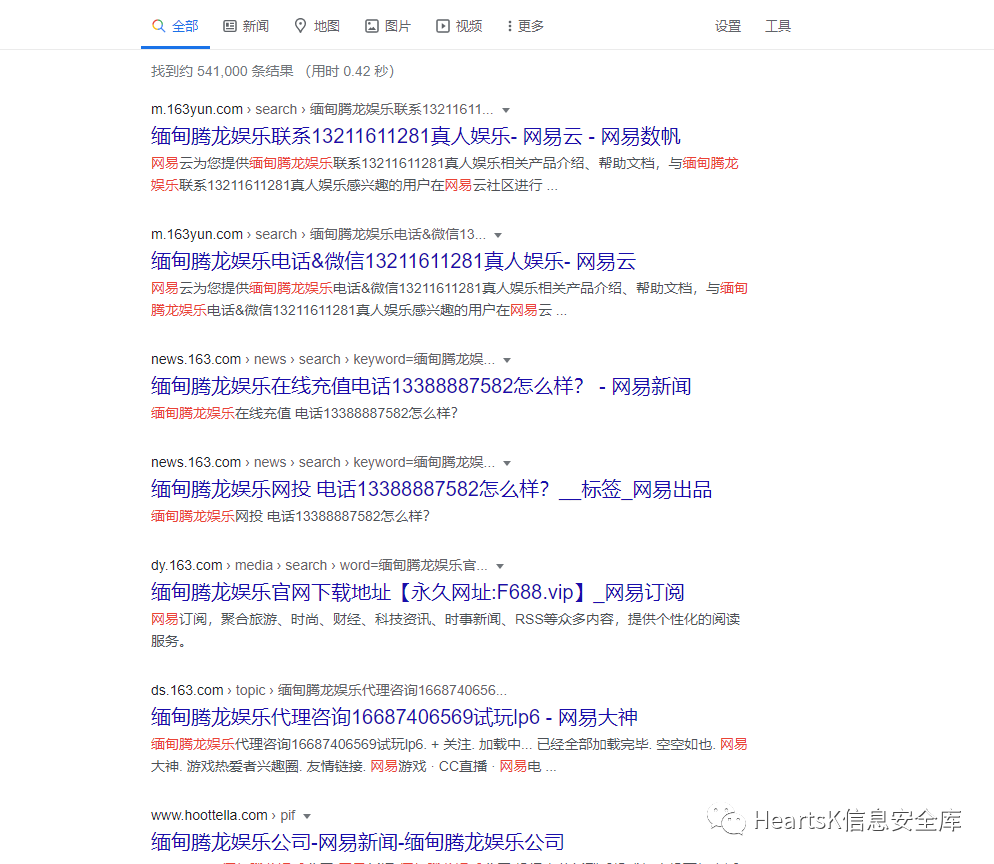This screenshot has width=994, height=864.
Task: Open result 缅甸腾龙娱乐联系13211611281真人娱乐- 网易云 - 网易数帆
Action: click(415, 136)
